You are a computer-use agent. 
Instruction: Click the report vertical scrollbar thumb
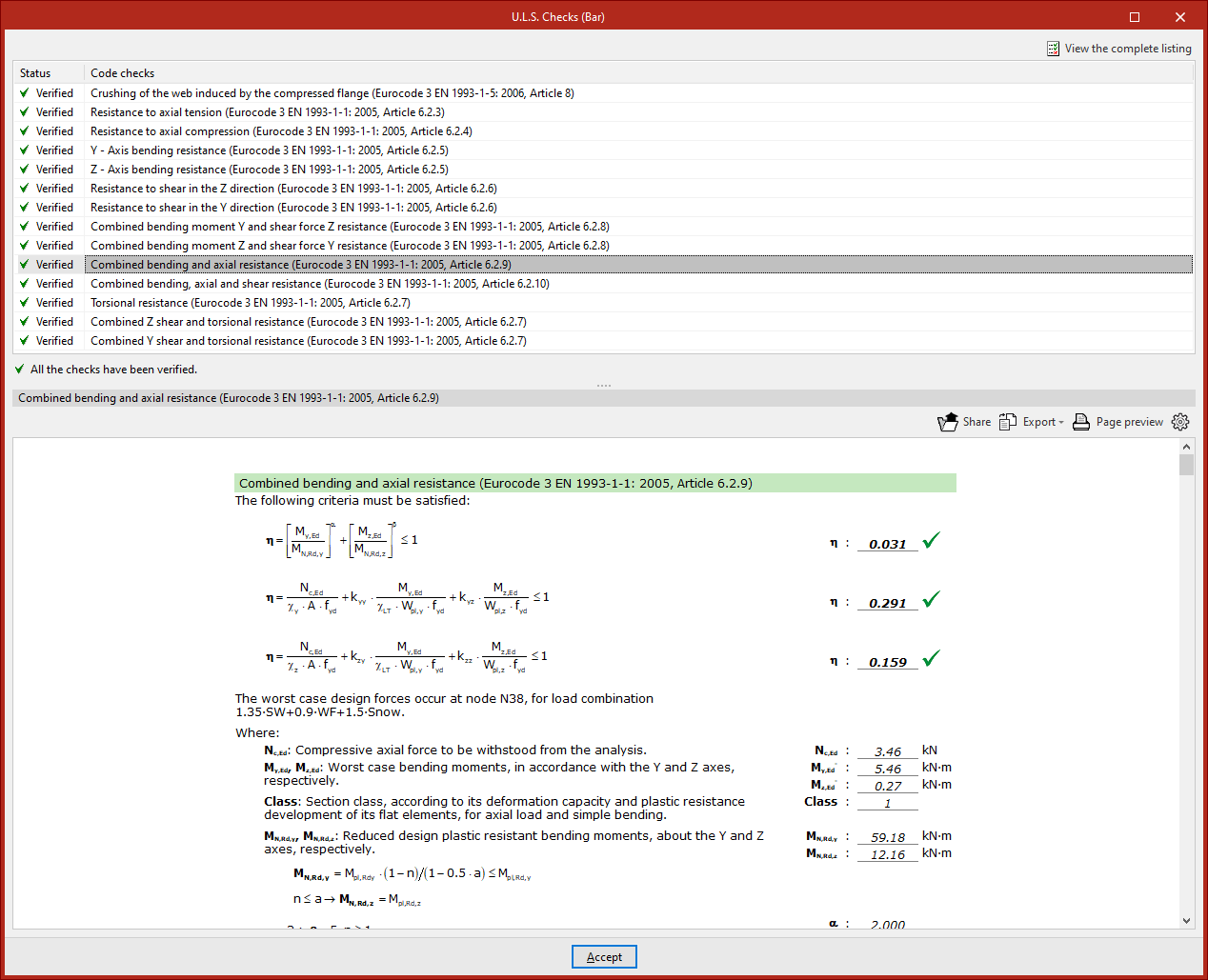coord(1186,465)
